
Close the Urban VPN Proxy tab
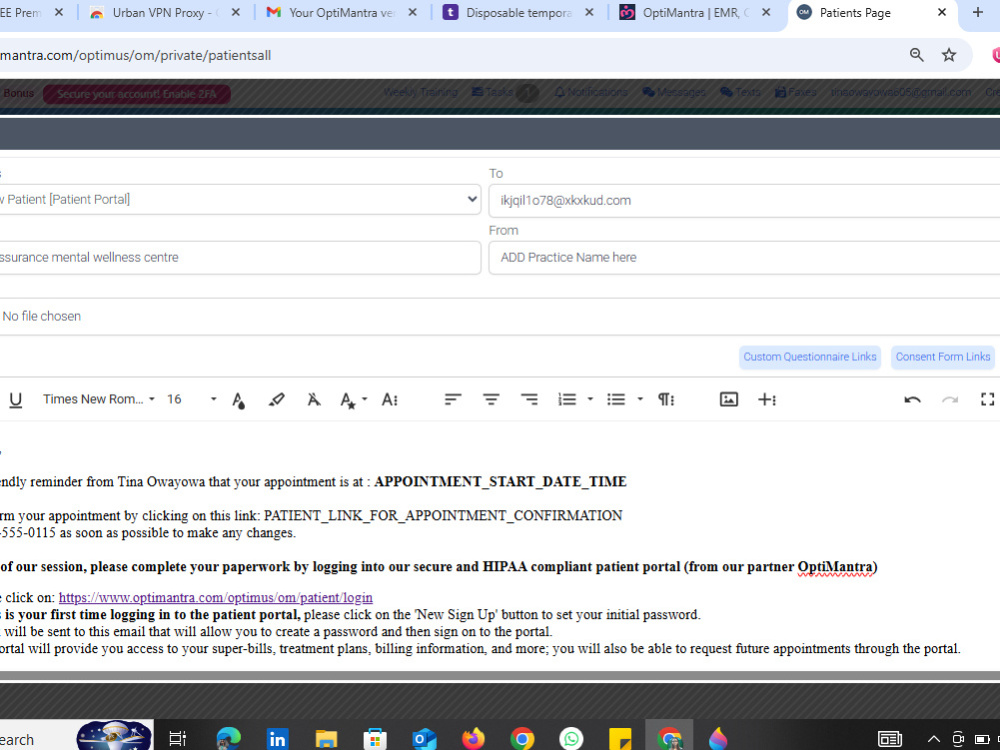[235, 13]
